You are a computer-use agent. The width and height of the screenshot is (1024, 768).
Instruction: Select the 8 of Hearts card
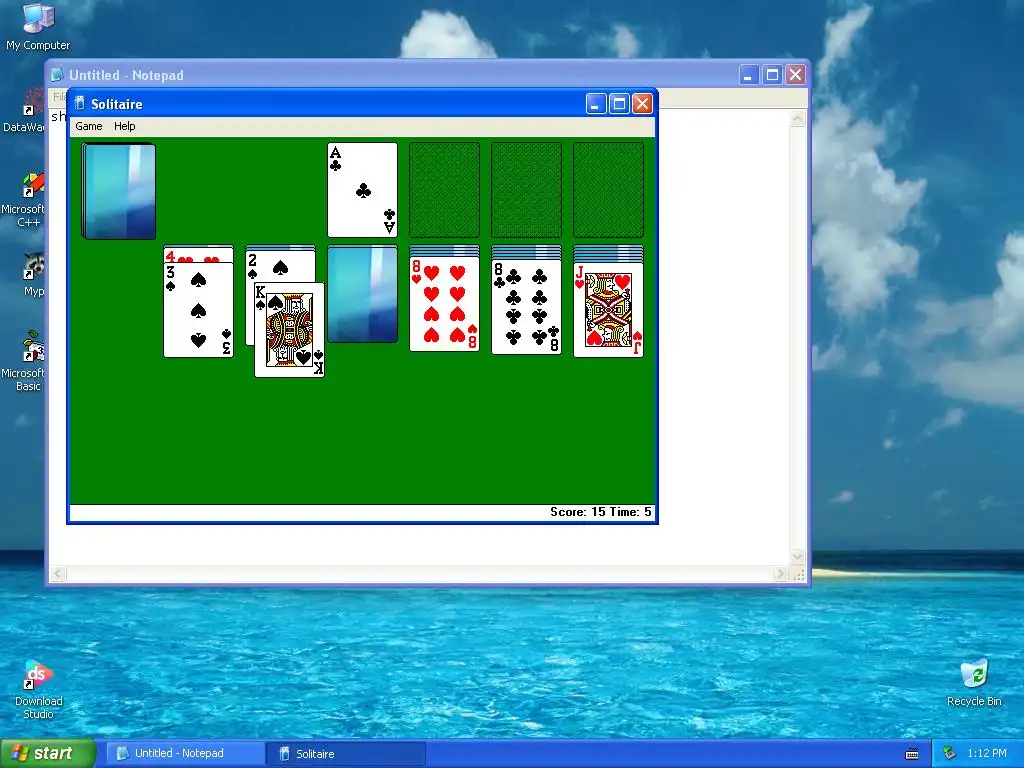[444, 304]
